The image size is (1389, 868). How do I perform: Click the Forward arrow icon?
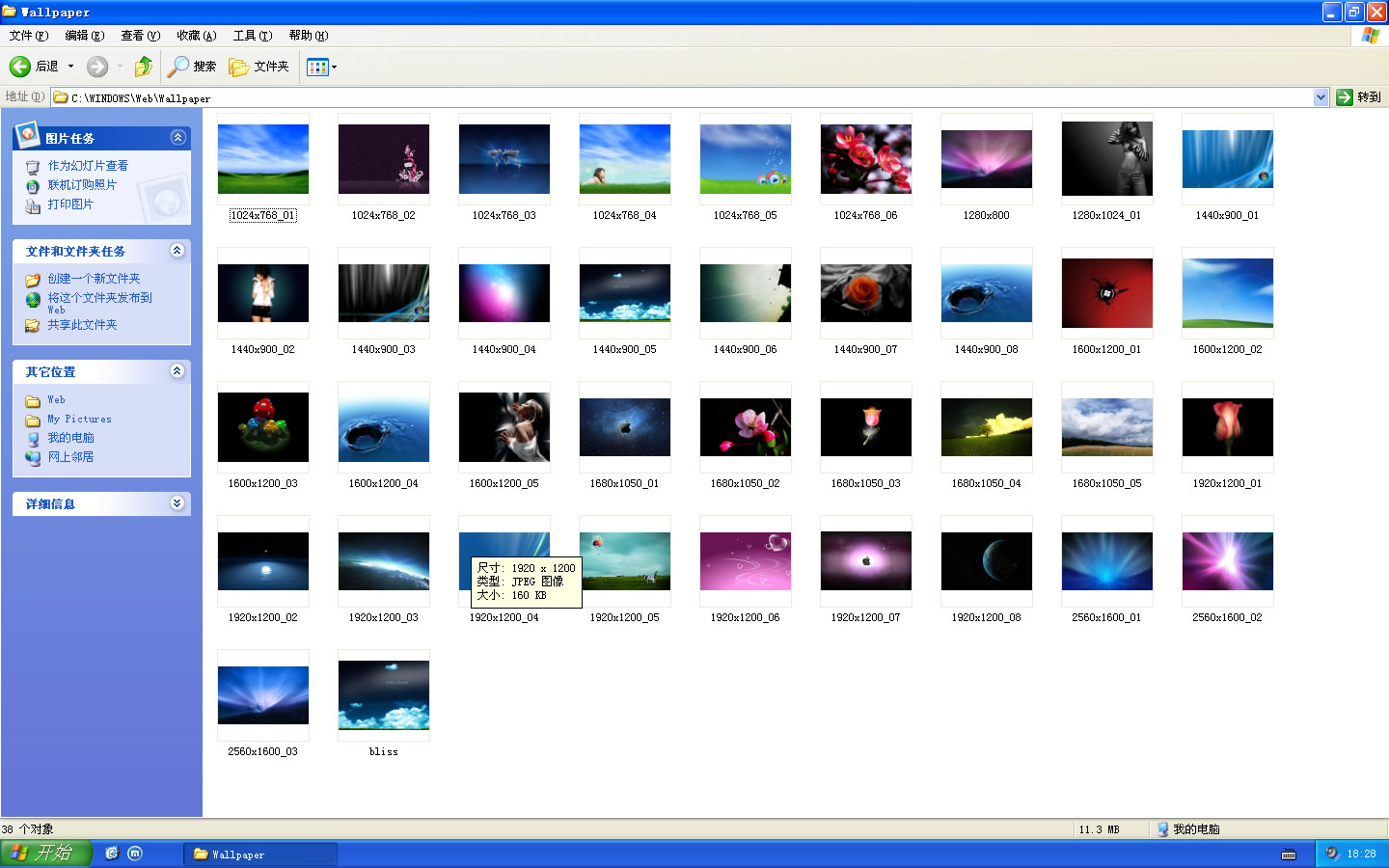[x=97, y=67]
